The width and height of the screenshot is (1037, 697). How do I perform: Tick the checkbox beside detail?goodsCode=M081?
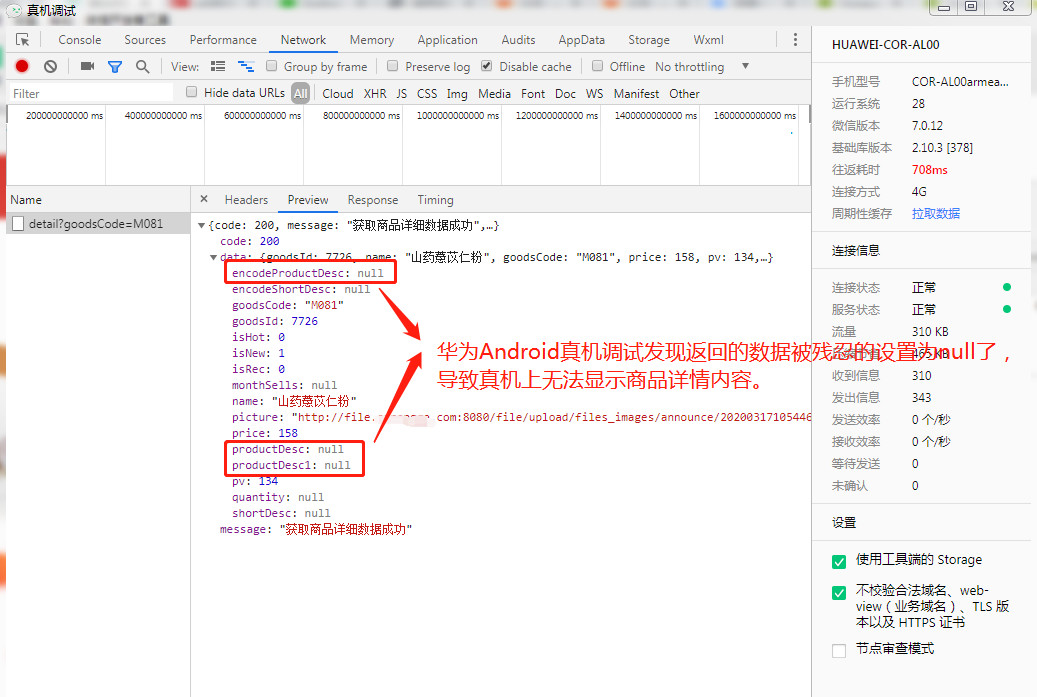pos(18,224)
